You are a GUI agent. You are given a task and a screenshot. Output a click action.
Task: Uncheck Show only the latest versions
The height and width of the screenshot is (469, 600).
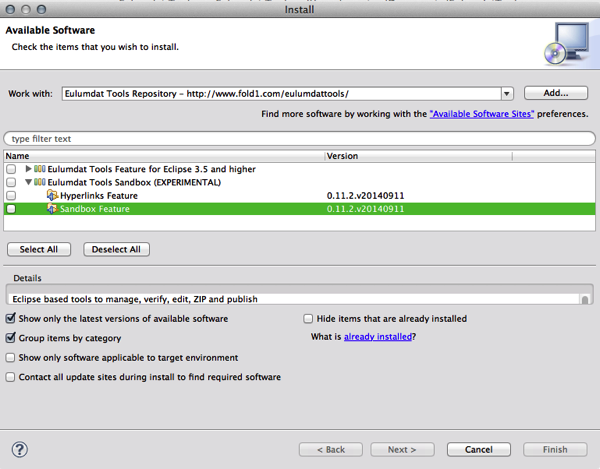pos(11,318)
